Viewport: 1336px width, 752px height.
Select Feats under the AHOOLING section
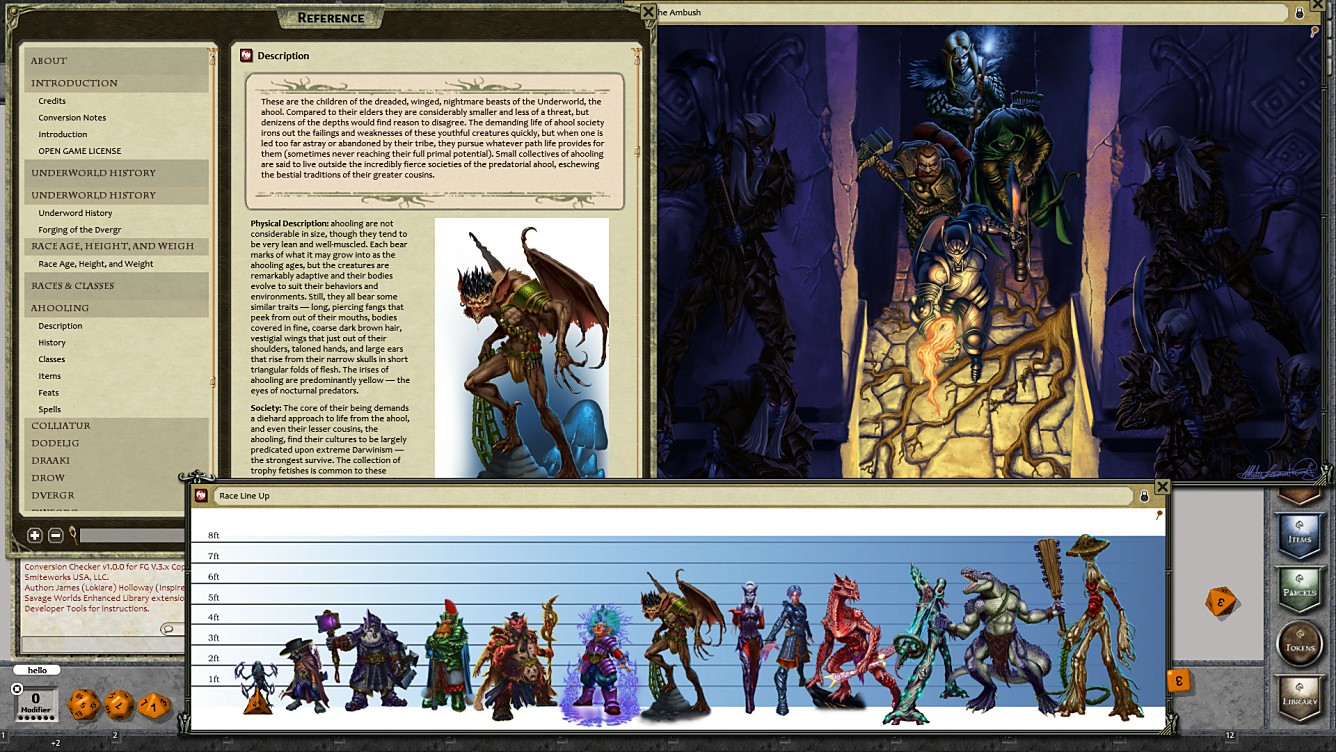click(51, 392)
